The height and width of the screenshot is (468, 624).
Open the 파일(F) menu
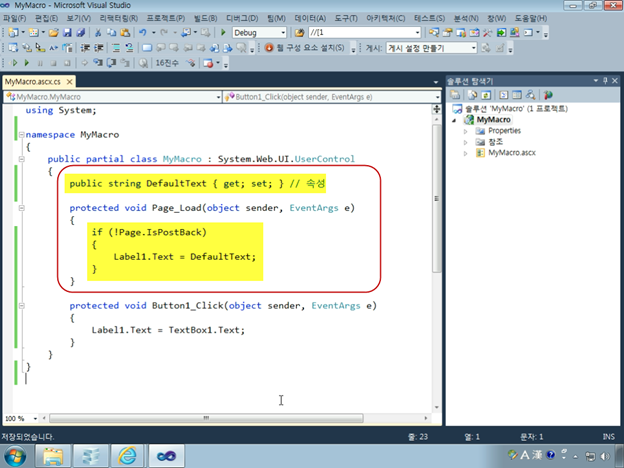pyautogui.click(x=14, y=18)
